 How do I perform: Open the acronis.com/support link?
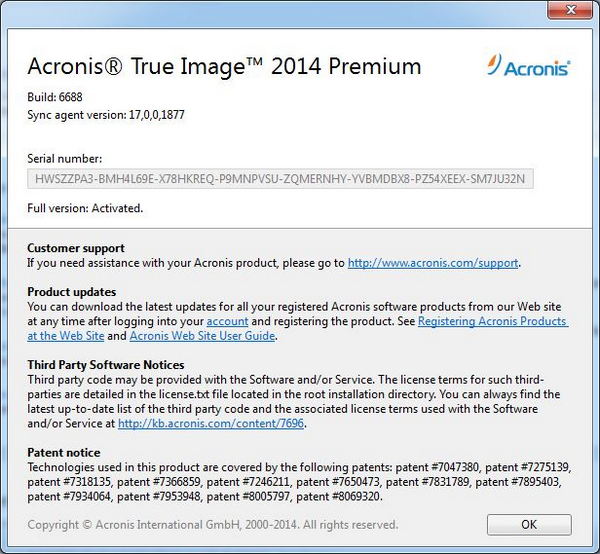click(x=432, y=263)
